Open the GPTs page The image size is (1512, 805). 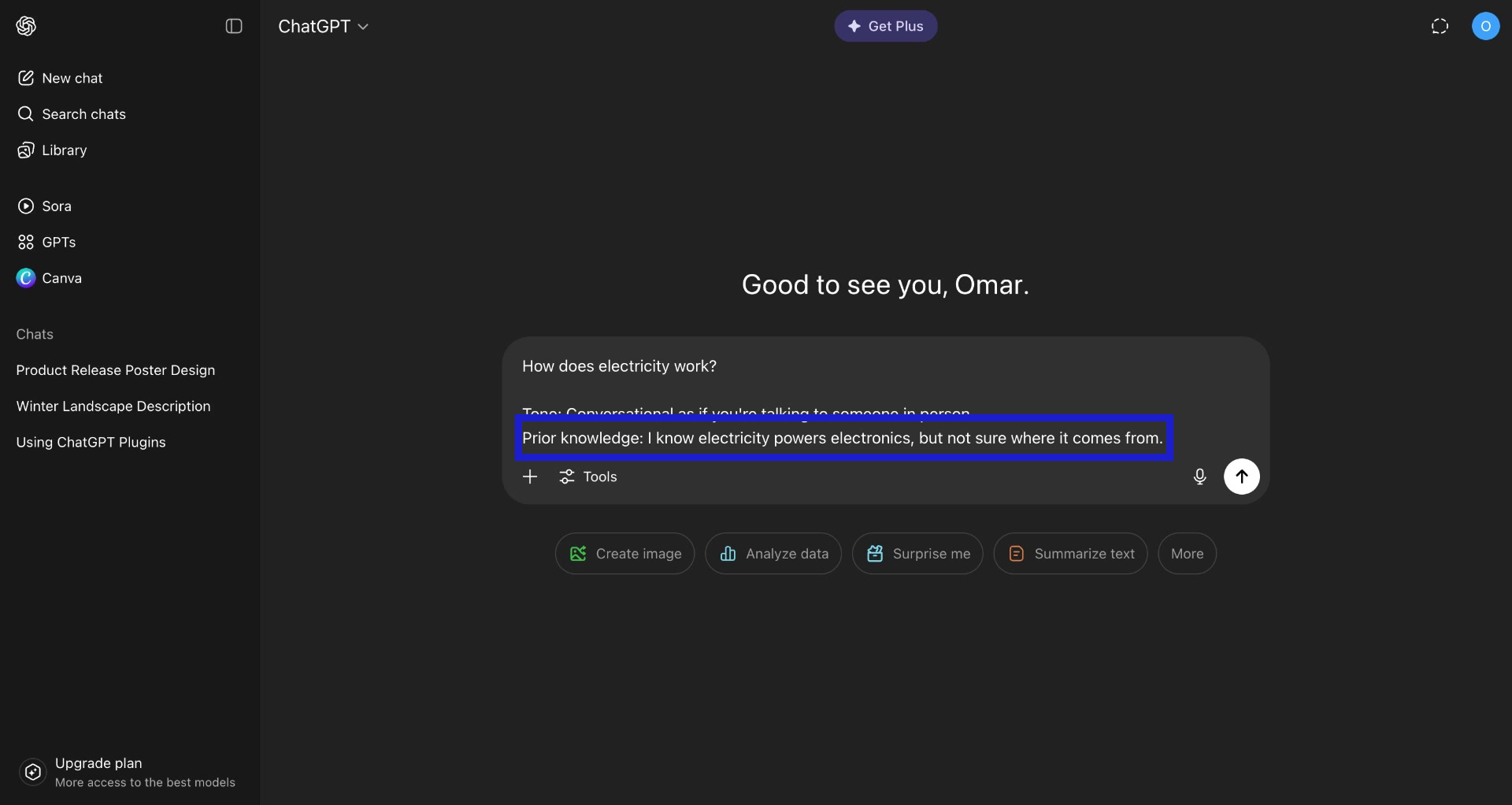point(58,243)
